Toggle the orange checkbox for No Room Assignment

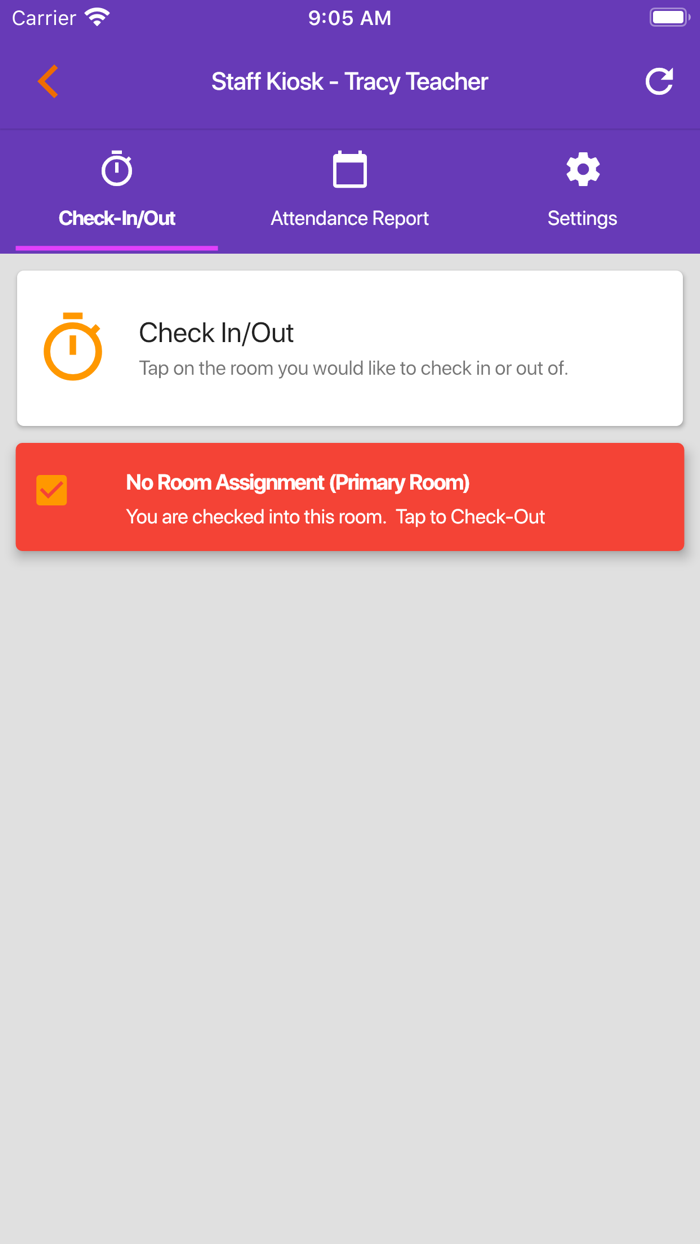52,490
